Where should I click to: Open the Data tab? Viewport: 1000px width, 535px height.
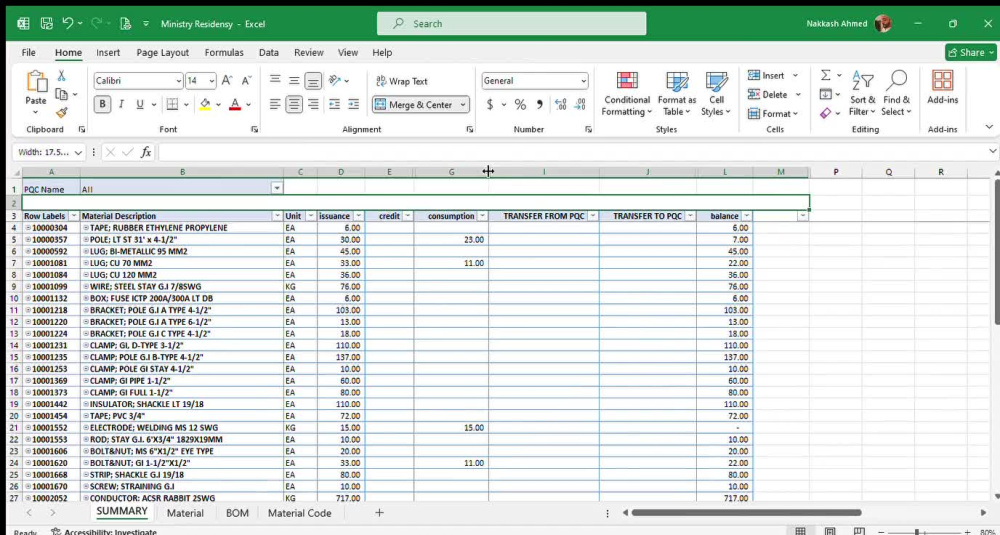(268, 52)
